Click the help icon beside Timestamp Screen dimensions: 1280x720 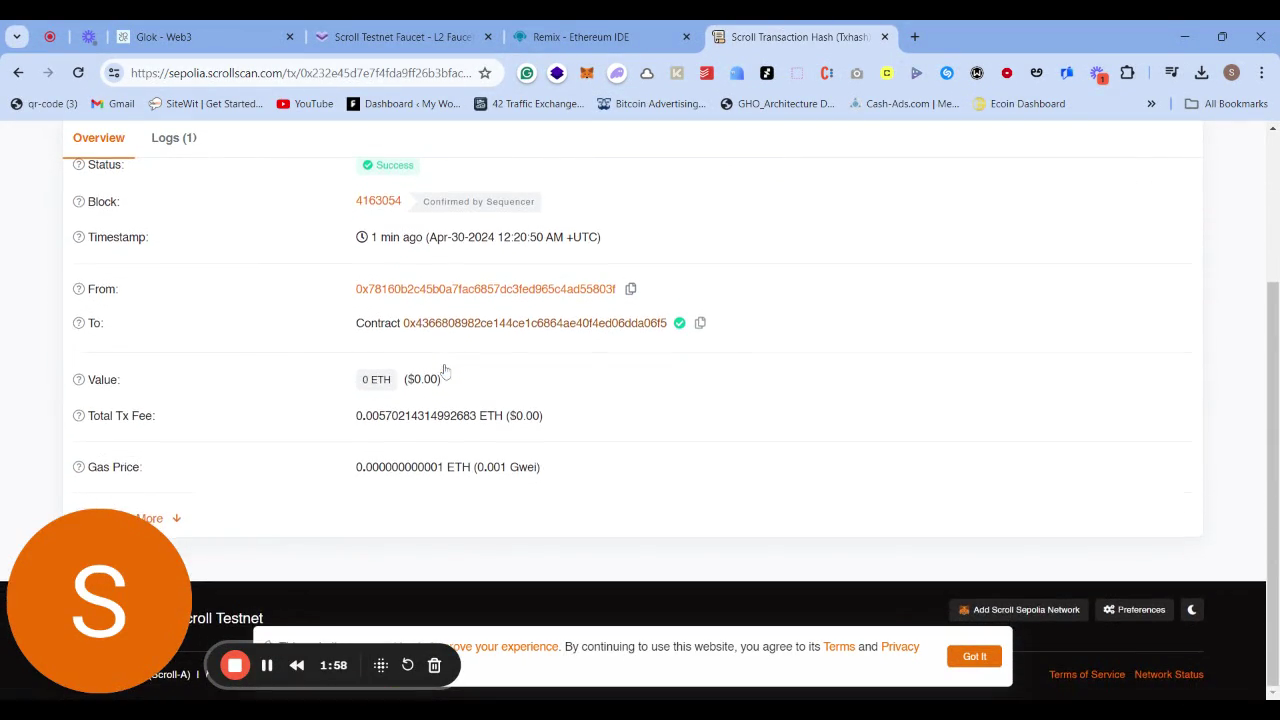(x=79, y=237)
